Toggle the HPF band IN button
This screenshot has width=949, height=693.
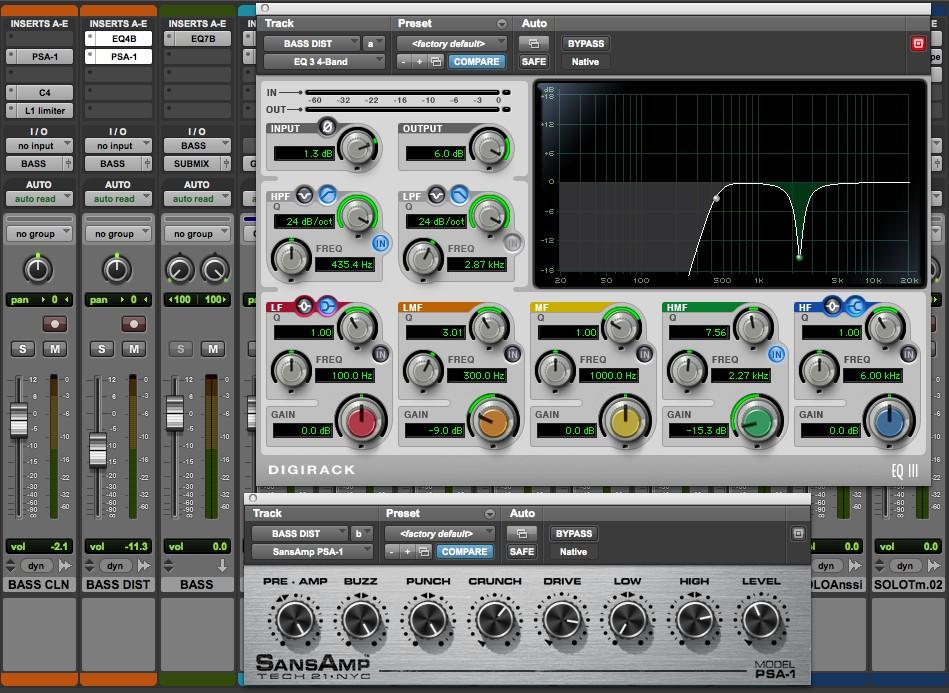[x=380, y=243]
